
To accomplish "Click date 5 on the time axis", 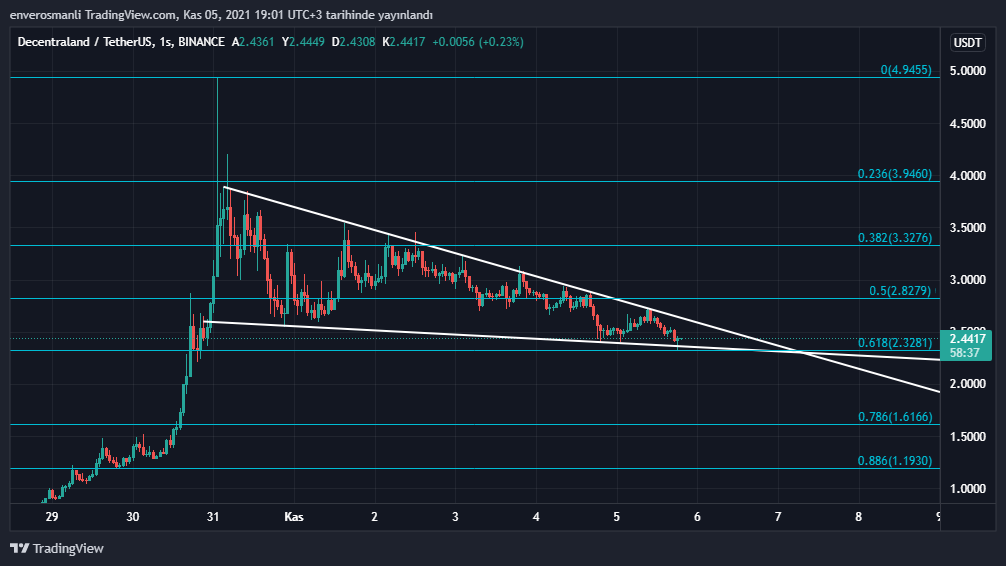I will tap(617, 517).
